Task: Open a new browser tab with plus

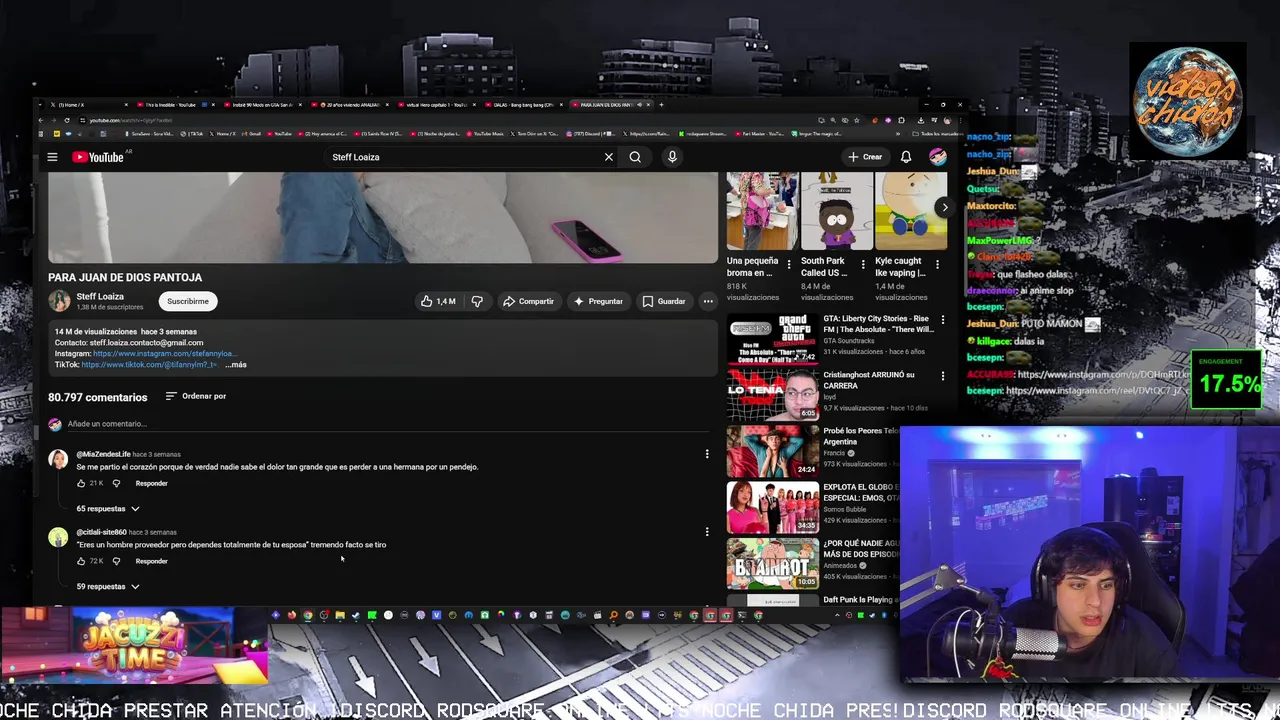Action: pos(661,104)
